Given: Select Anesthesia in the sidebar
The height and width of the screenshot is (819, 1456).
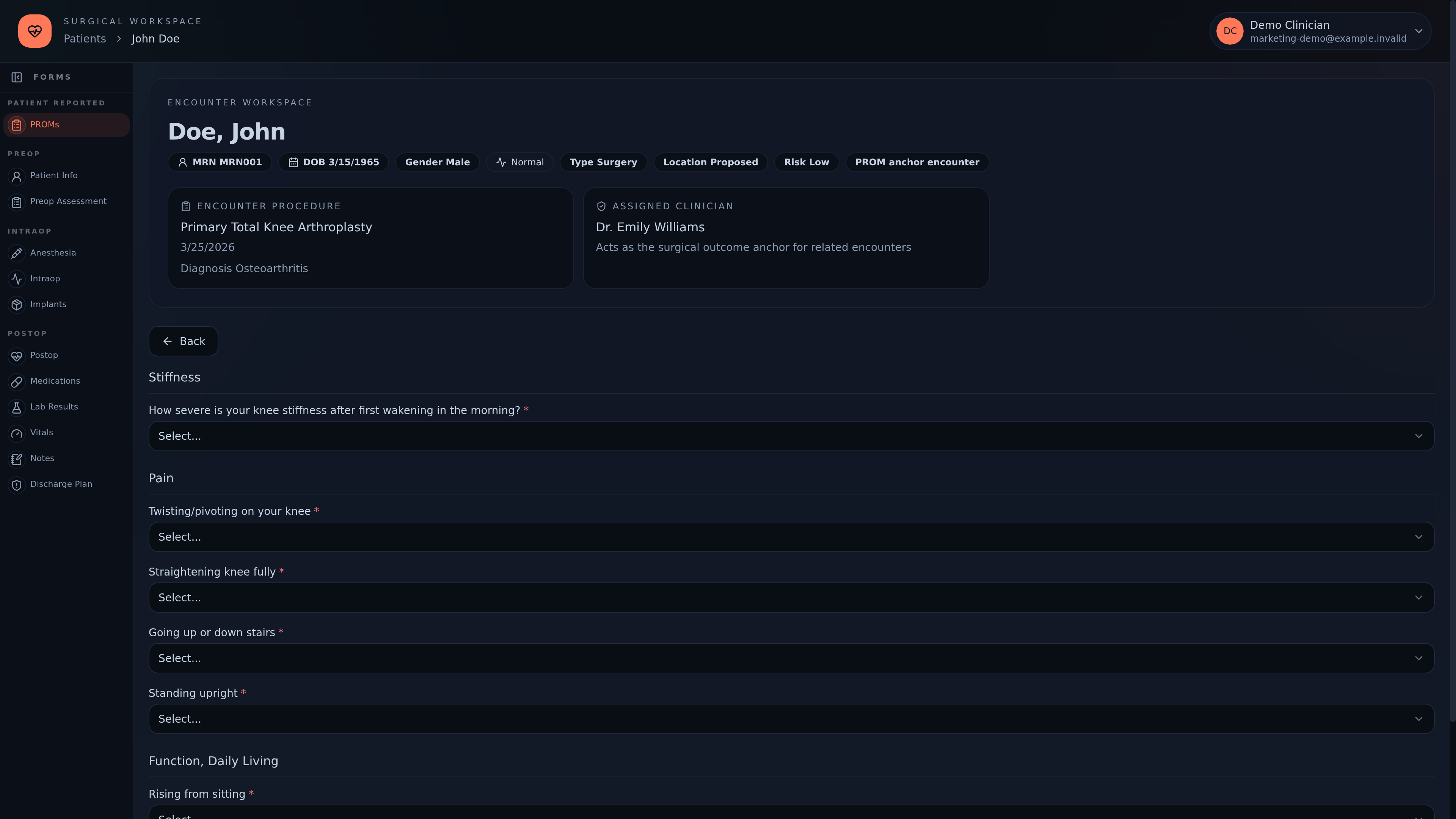Looking at the screenshot, I should 66,253.
